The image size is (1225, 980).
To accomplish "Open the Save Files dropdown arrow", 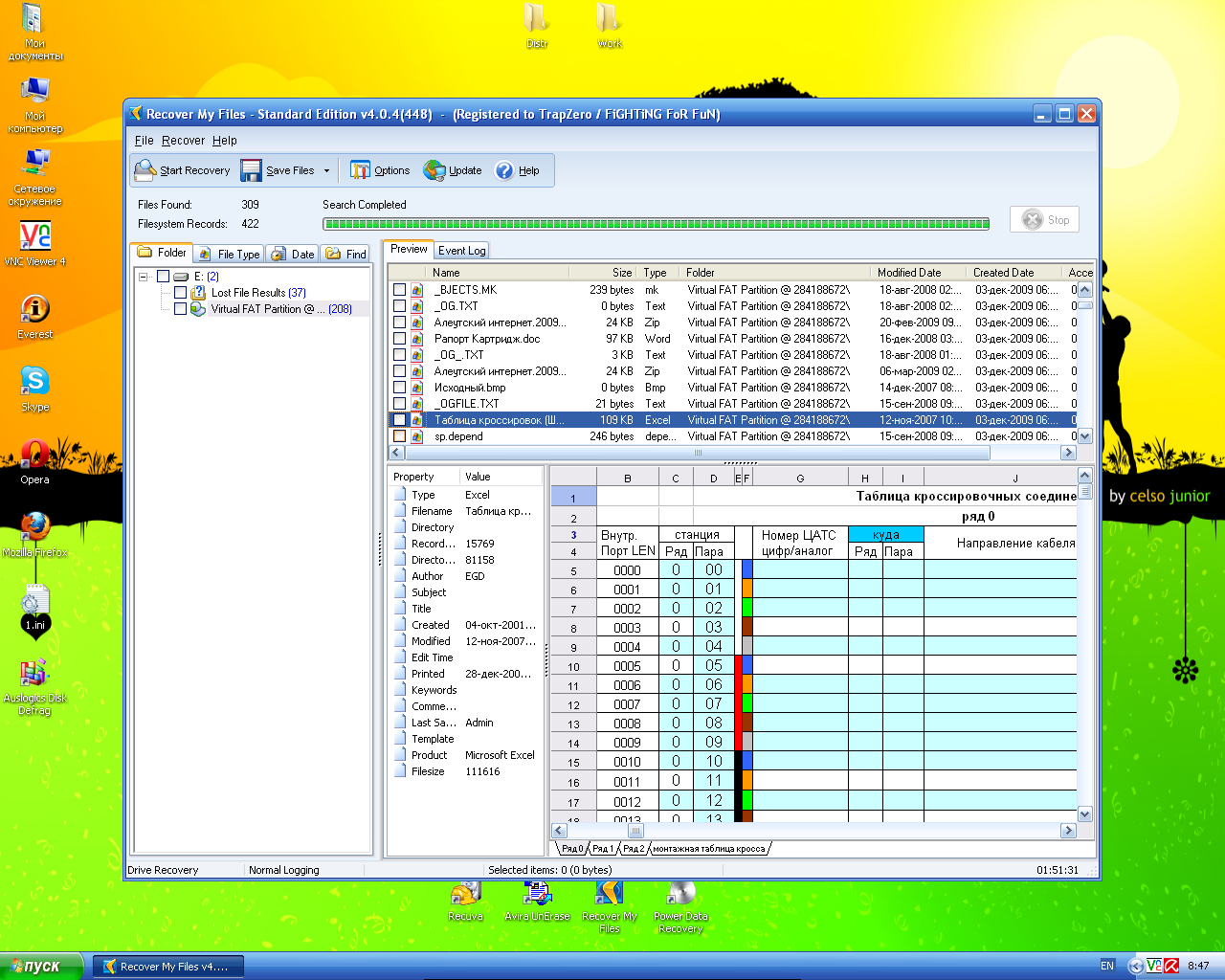I will [x=326, y=170].
